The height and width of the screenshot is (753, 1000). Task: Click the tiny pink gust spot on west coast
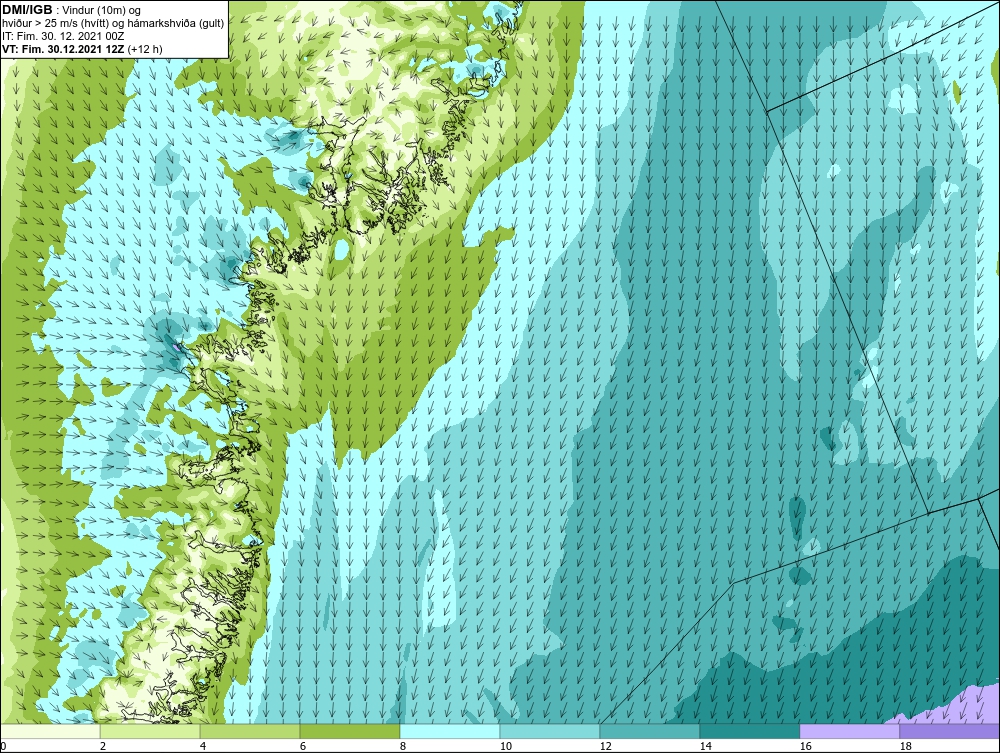pos(177,348)
